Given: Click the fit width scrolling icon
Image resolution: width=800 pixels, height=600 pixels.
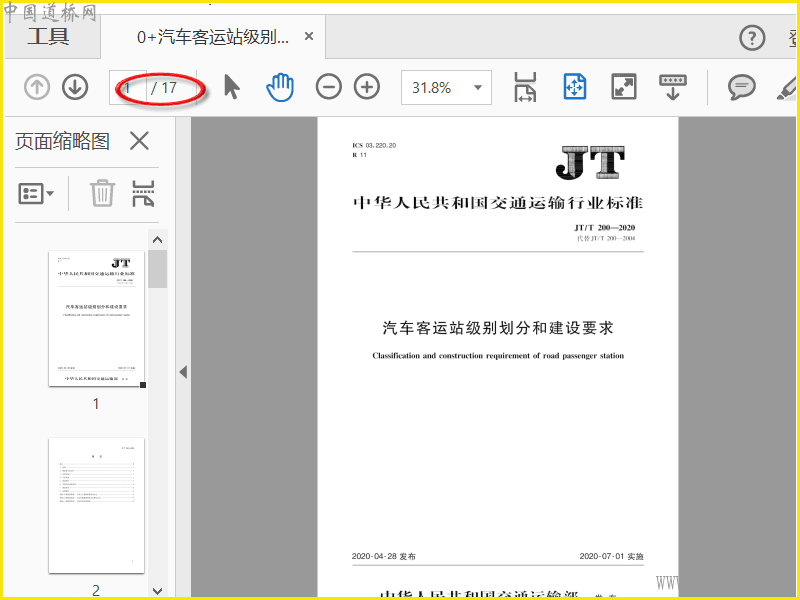Looking at the screenshot, I should point(525,87).
